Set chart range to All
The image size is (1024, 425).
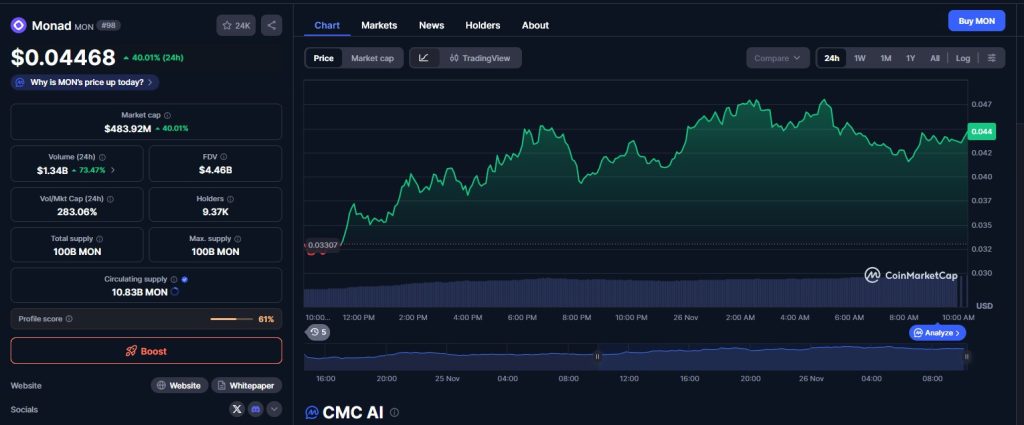coord(935,58)
